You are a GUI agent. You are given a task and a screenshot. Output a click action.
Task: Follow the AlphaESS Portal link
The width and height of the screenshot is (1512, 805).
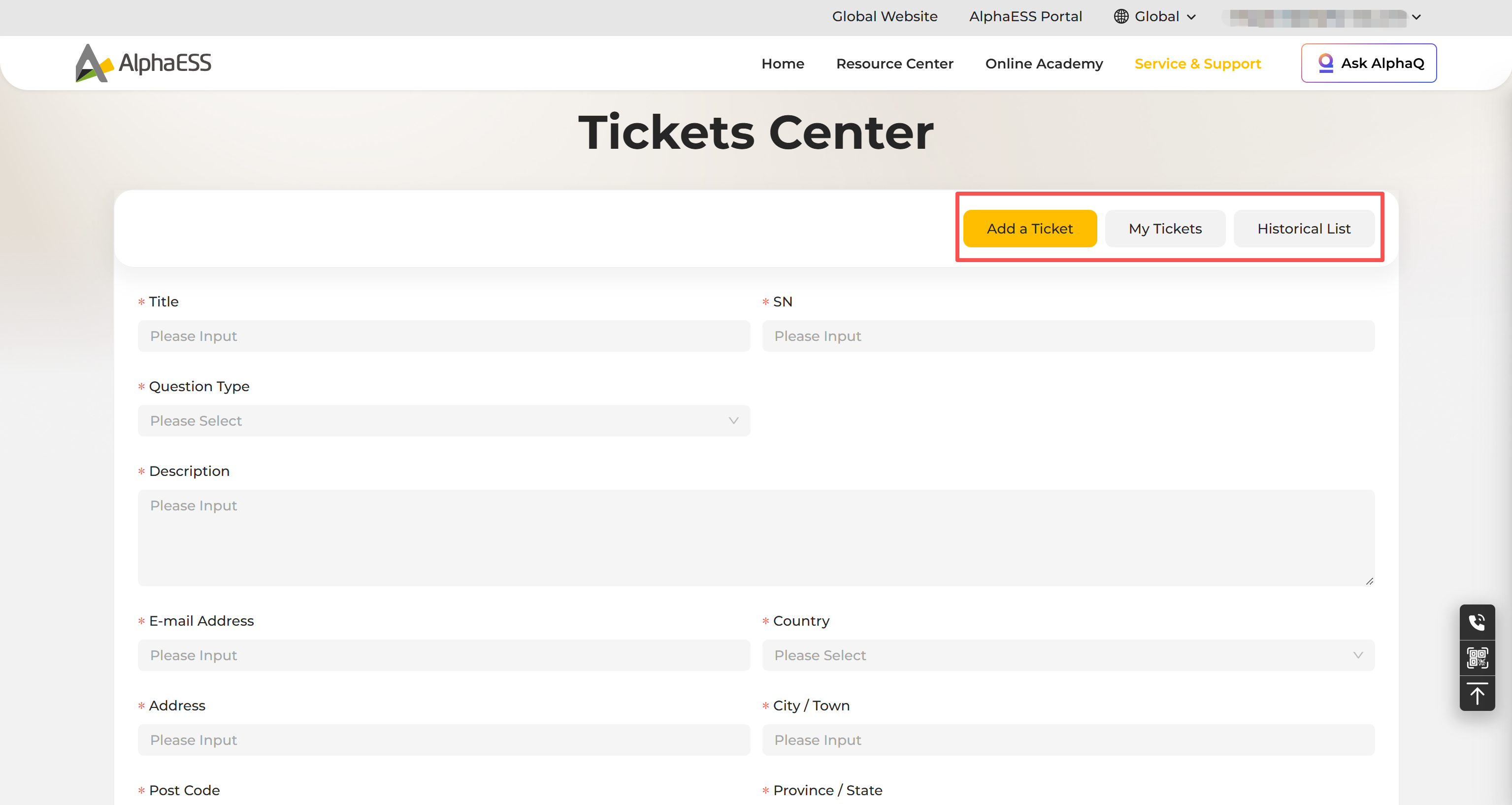click(x=1025, y=16)
